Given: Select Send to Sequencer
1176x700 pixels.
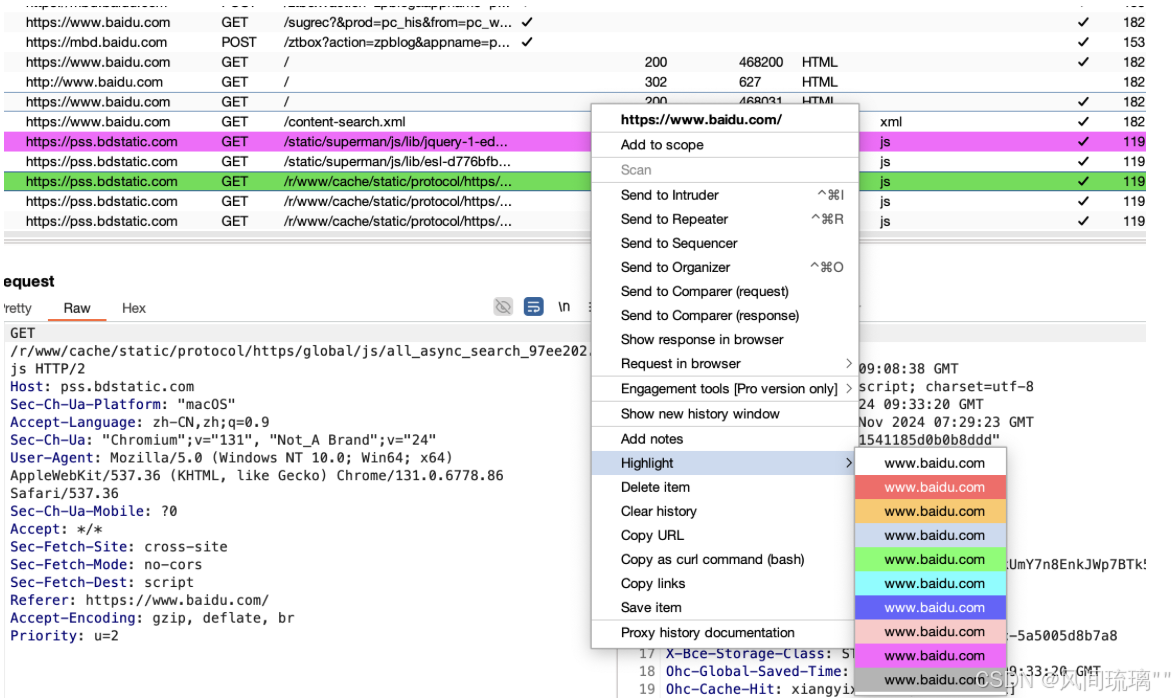Looking at the screenshot, I should point(725,243).
